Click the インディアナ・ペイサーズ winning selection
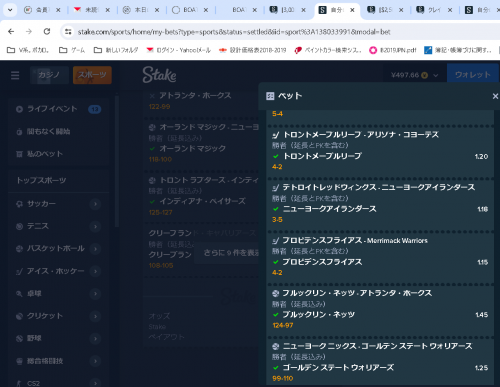 [202, 201]
